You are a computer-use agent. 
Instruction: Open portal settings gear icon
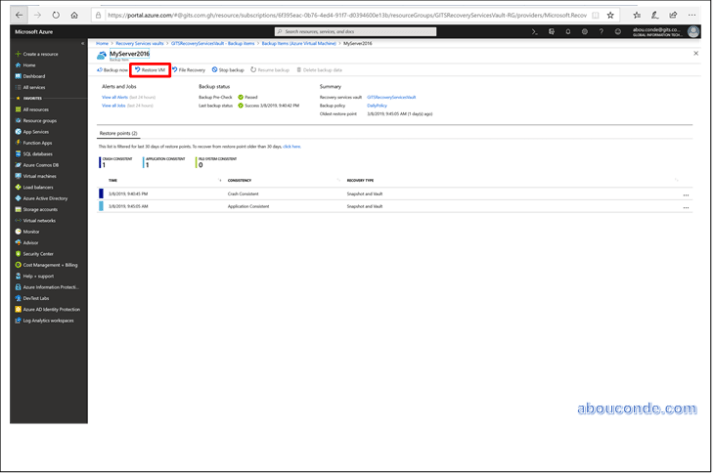[x=583, y=32]
